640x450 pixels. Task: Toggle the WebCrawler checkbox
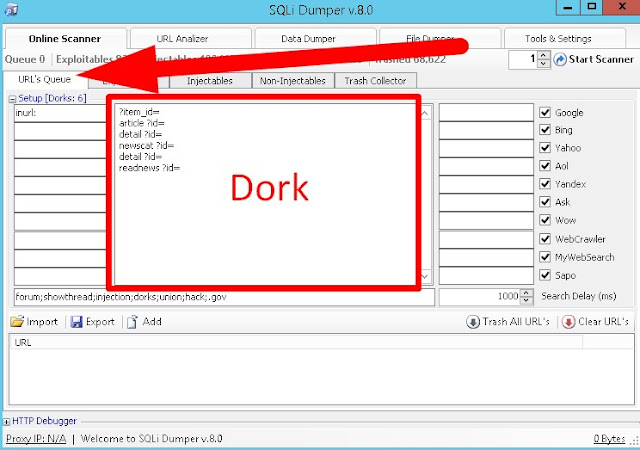click(545, 238)
